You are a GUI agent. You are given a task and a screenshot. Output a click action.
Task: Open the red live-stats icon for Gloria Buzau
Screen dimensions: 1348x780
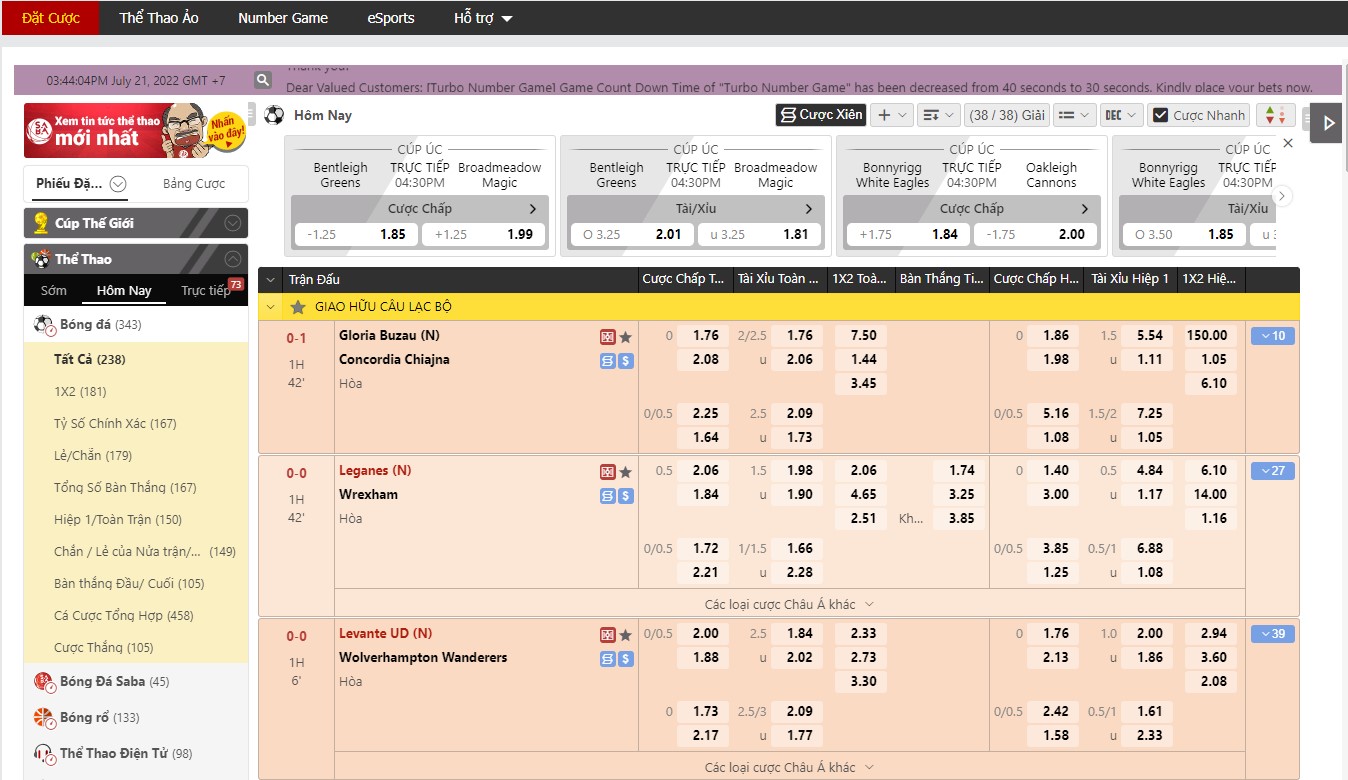[x=607, y=337]
